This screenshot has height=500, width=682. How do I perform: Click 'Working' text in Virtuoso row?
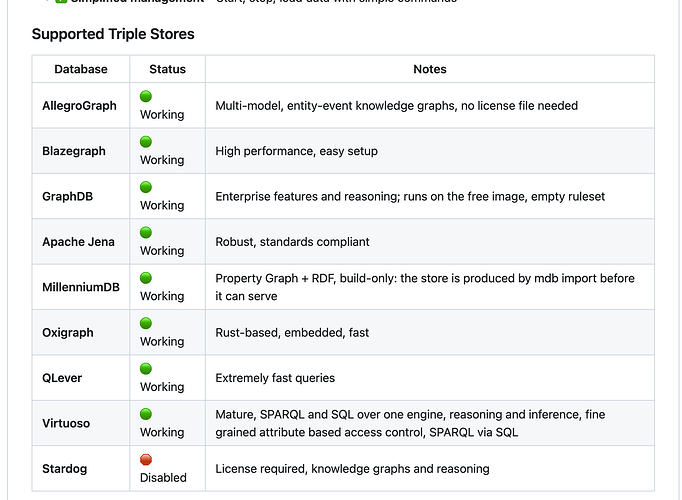pyautogui.click(x=162, y=432)
